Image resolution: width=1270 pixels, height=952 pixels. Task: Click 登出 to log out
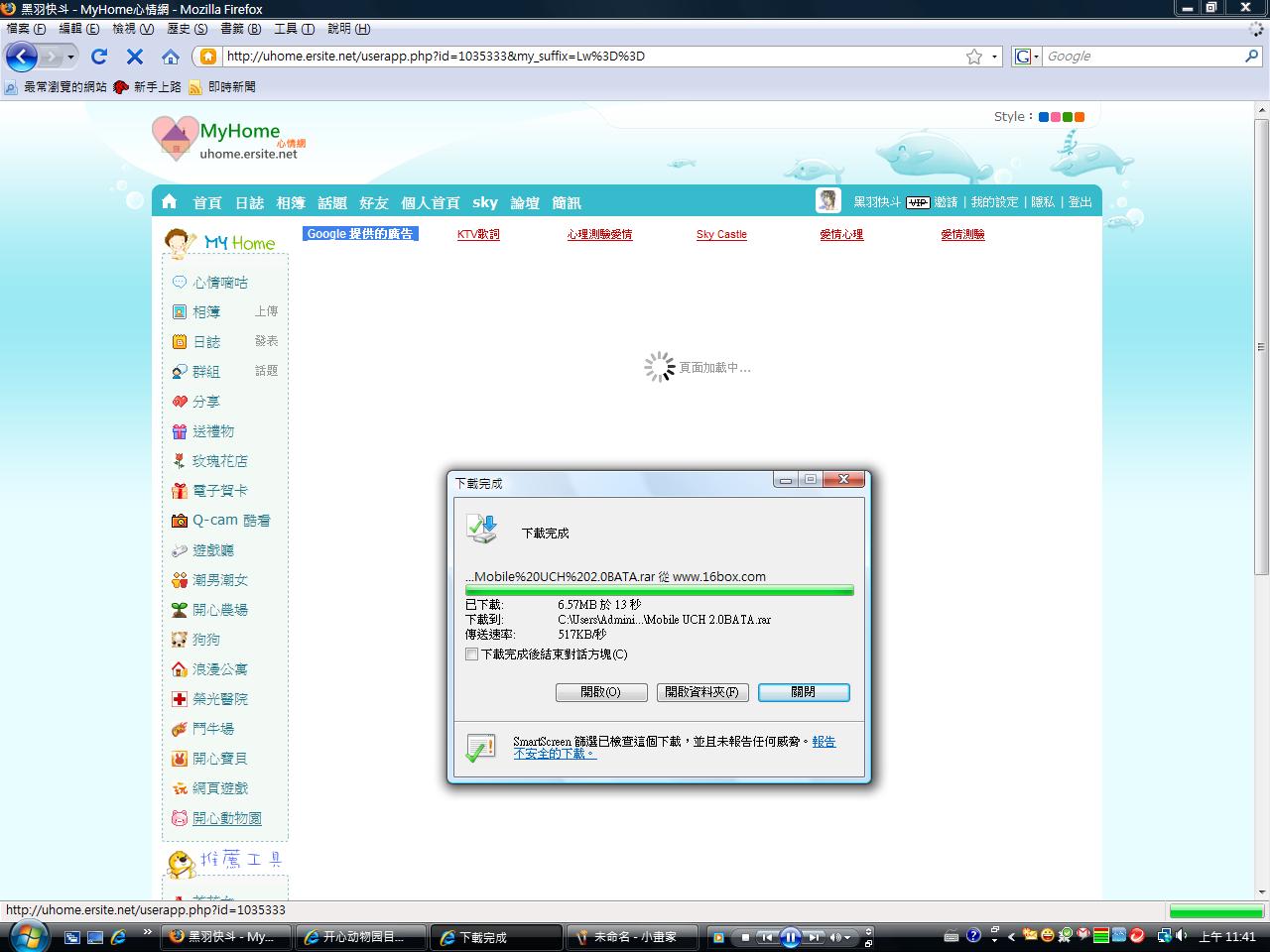[1080, 201]
